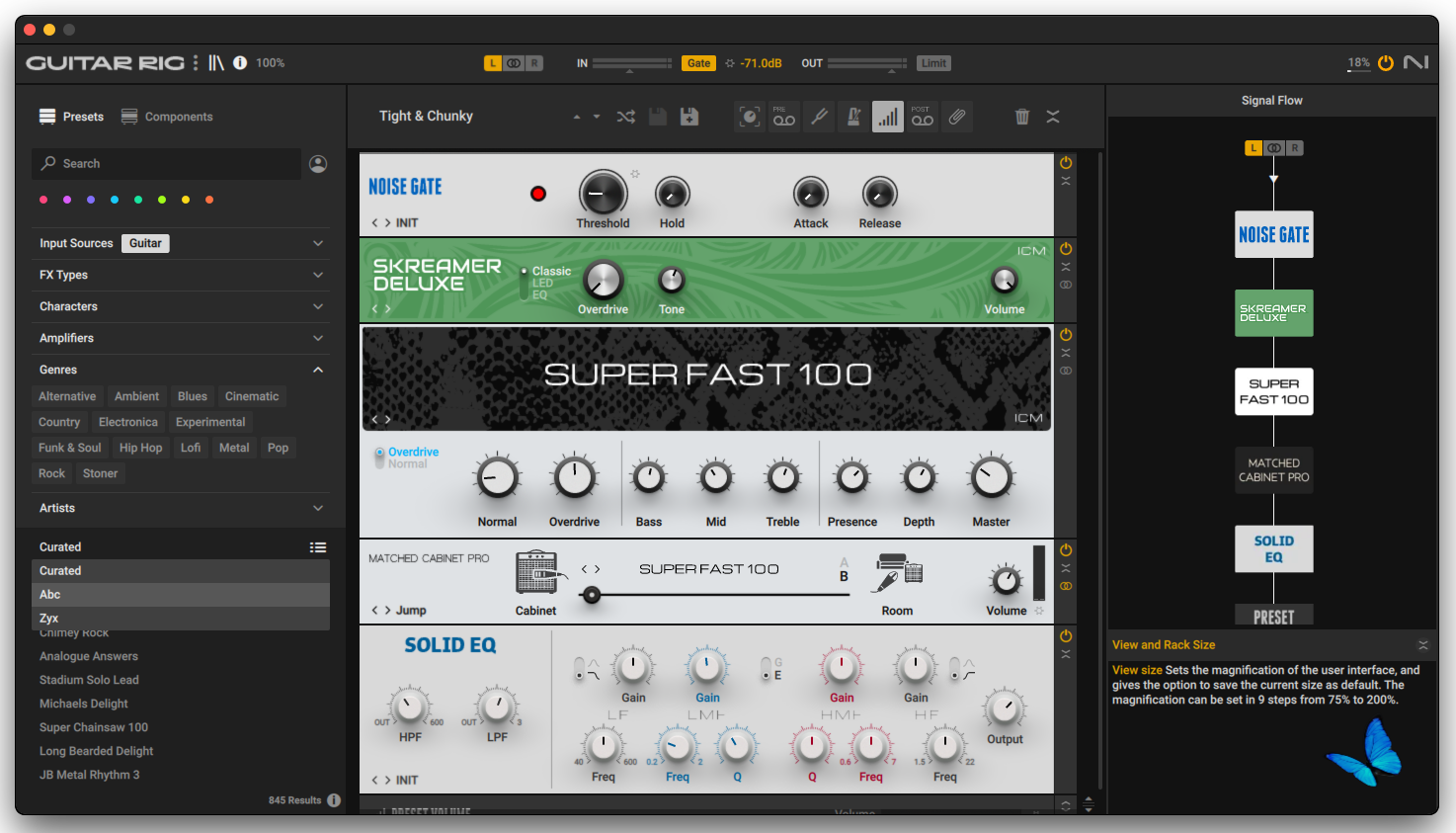The height and width of the screenshot is (833, 1456).
Task: Select the Cabinet image in Matched Cabinet Pro
Action: [540, 574]
